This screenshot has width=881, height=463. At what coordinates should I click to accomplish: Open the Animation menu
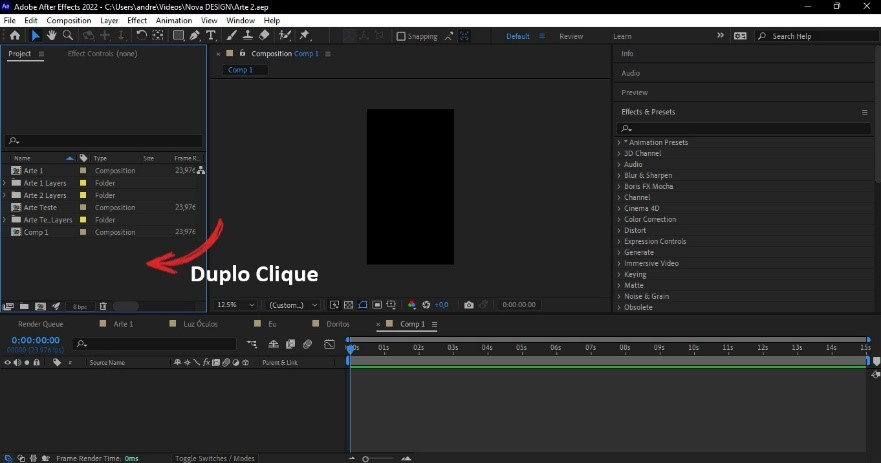174,20
